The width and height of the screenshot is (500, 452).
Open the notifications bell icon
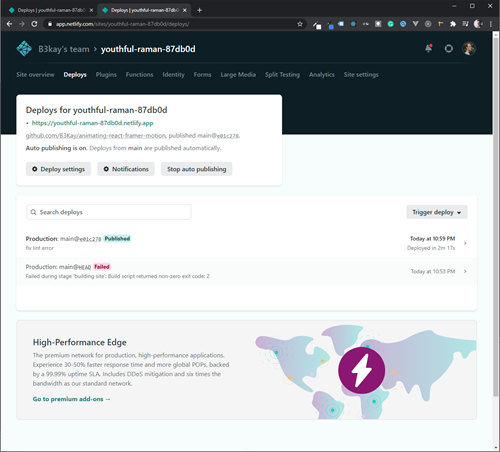click(x=429, y=49)
